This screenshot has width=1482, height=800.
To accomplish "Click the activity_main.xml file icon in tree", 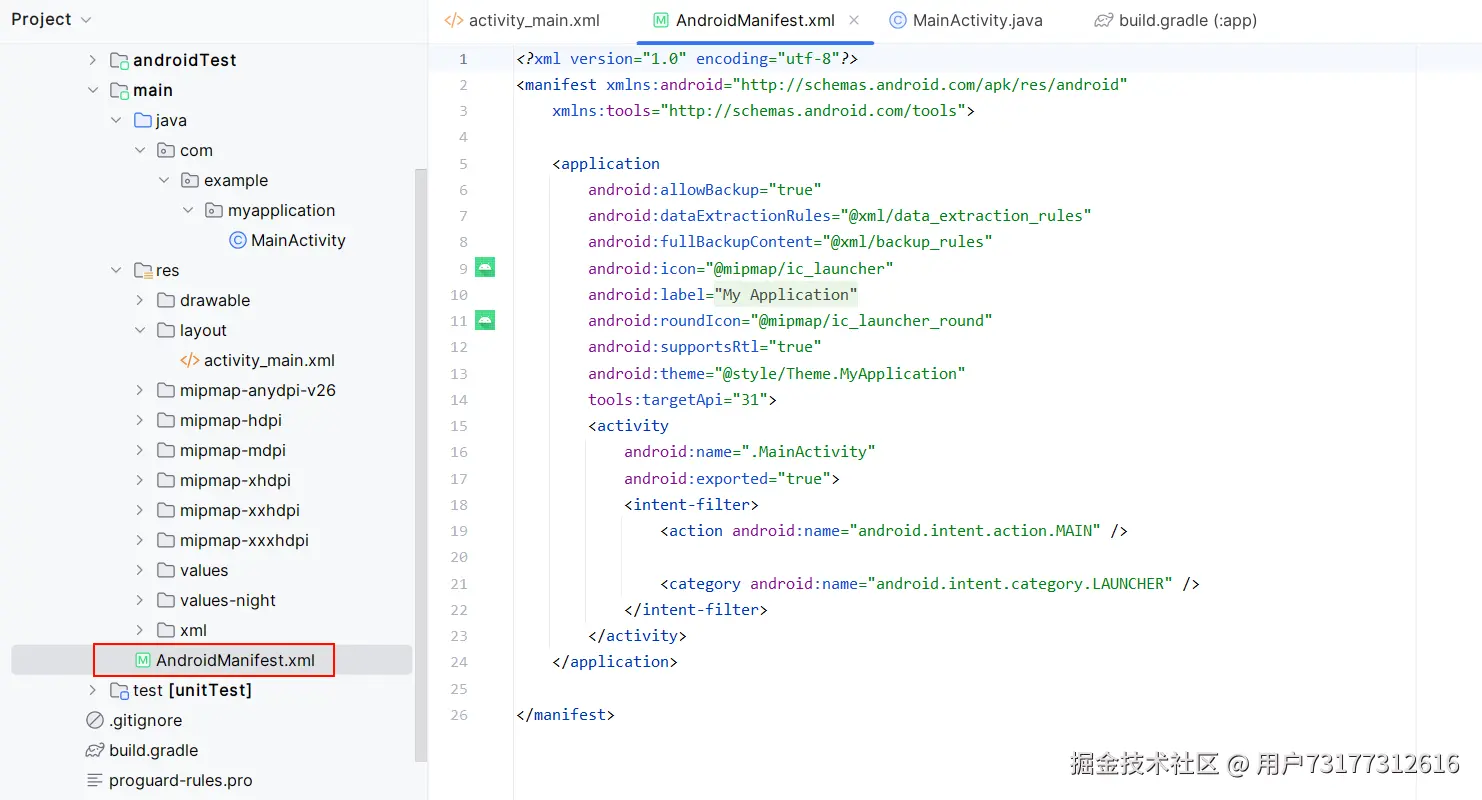I will pos(190,360).
